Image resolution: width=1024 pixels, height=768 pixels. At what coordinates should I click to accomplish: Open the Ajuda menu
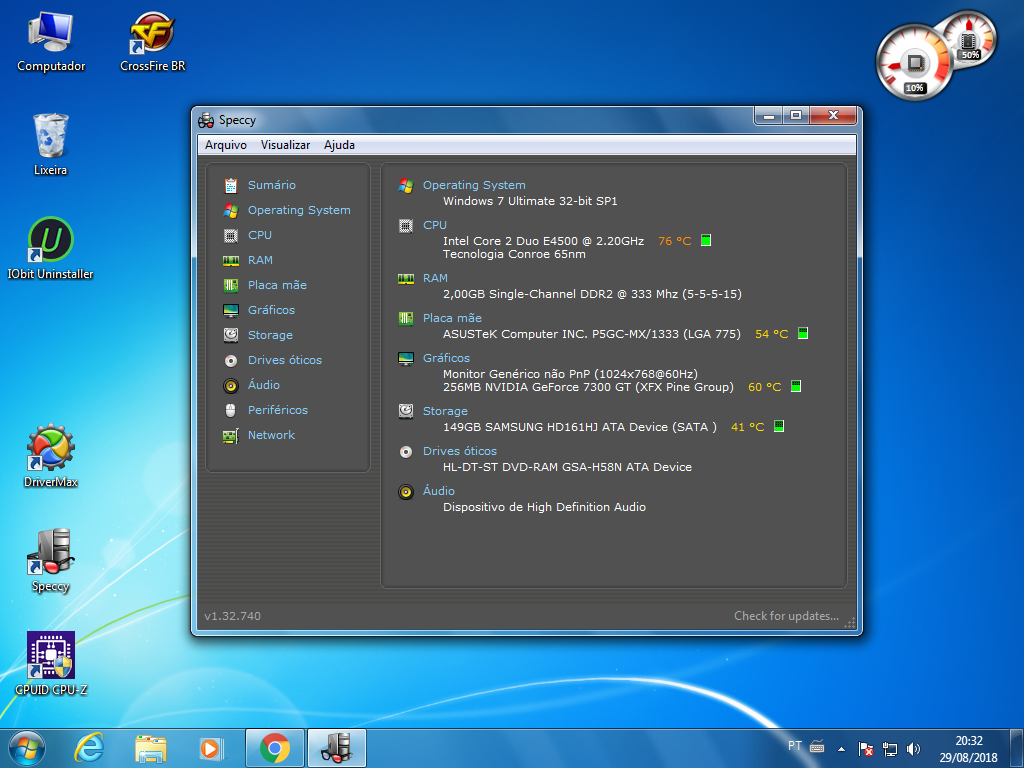coord(340,145)
